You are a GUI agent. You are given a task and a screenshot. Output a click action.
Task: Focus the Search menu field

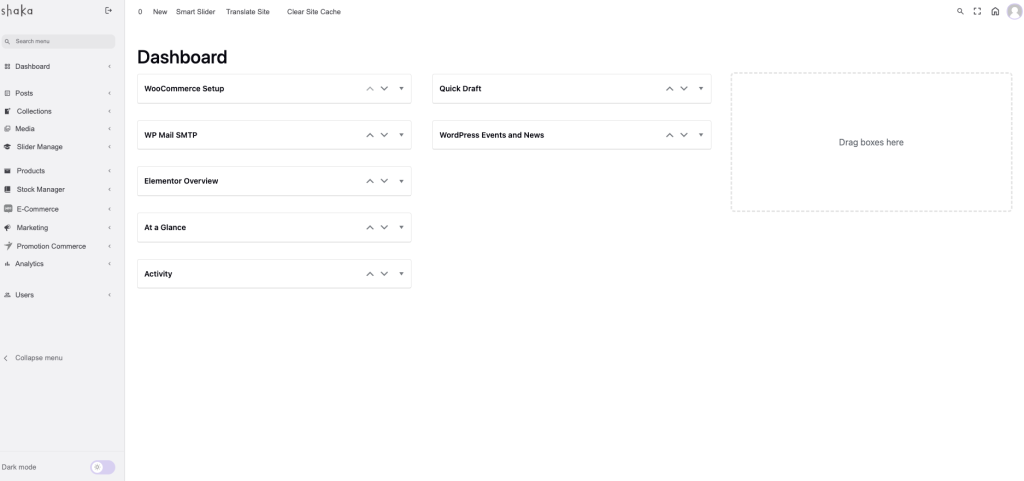coord(62,42)
